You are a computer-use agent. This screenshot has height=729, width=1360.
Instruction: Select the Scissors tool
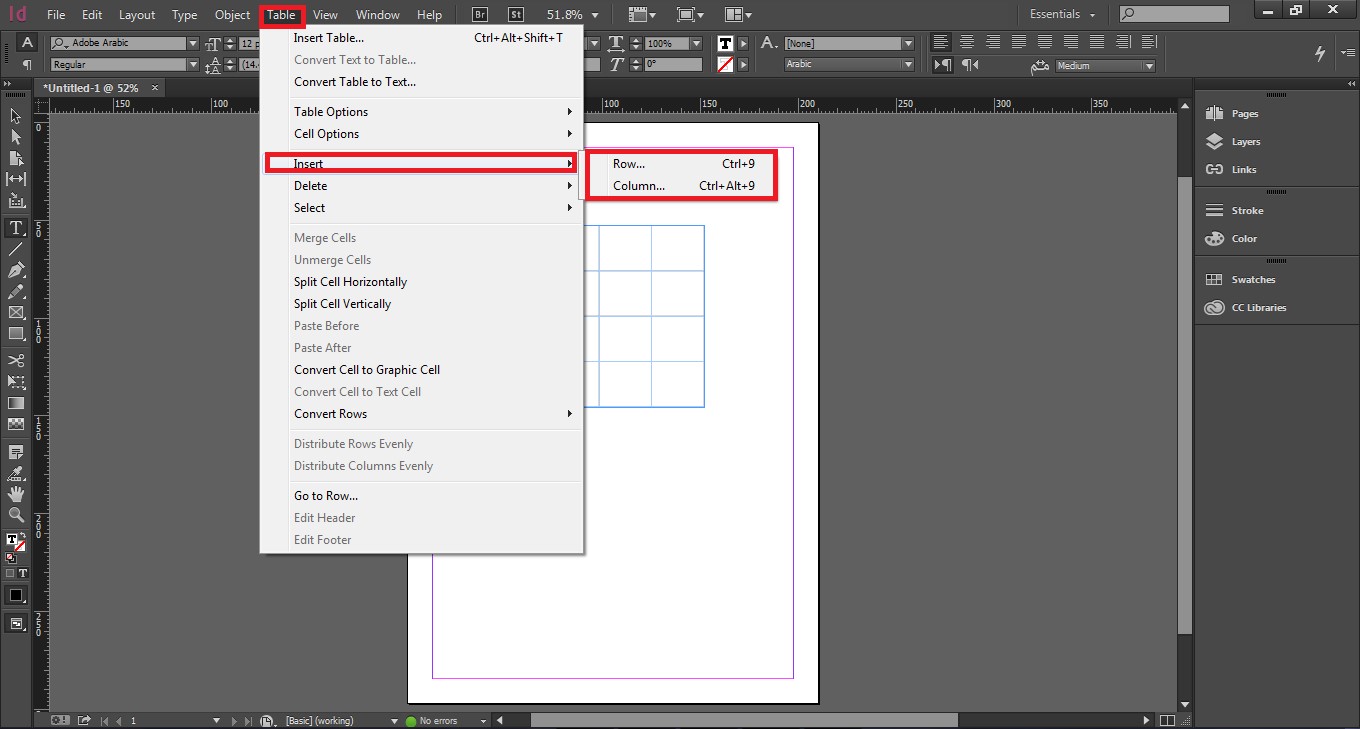[16, 360]
